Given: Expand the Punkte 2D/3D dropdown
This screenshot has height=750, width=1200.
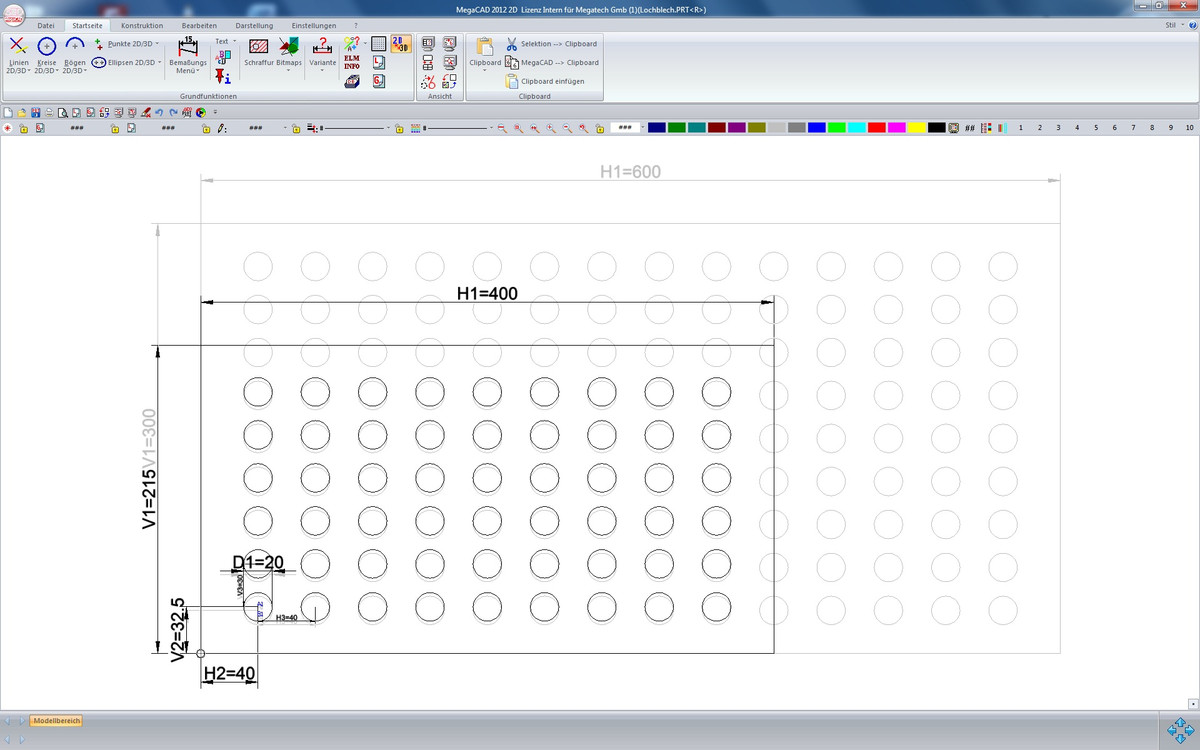Looking at the screenshot, I should pos(157,44).
